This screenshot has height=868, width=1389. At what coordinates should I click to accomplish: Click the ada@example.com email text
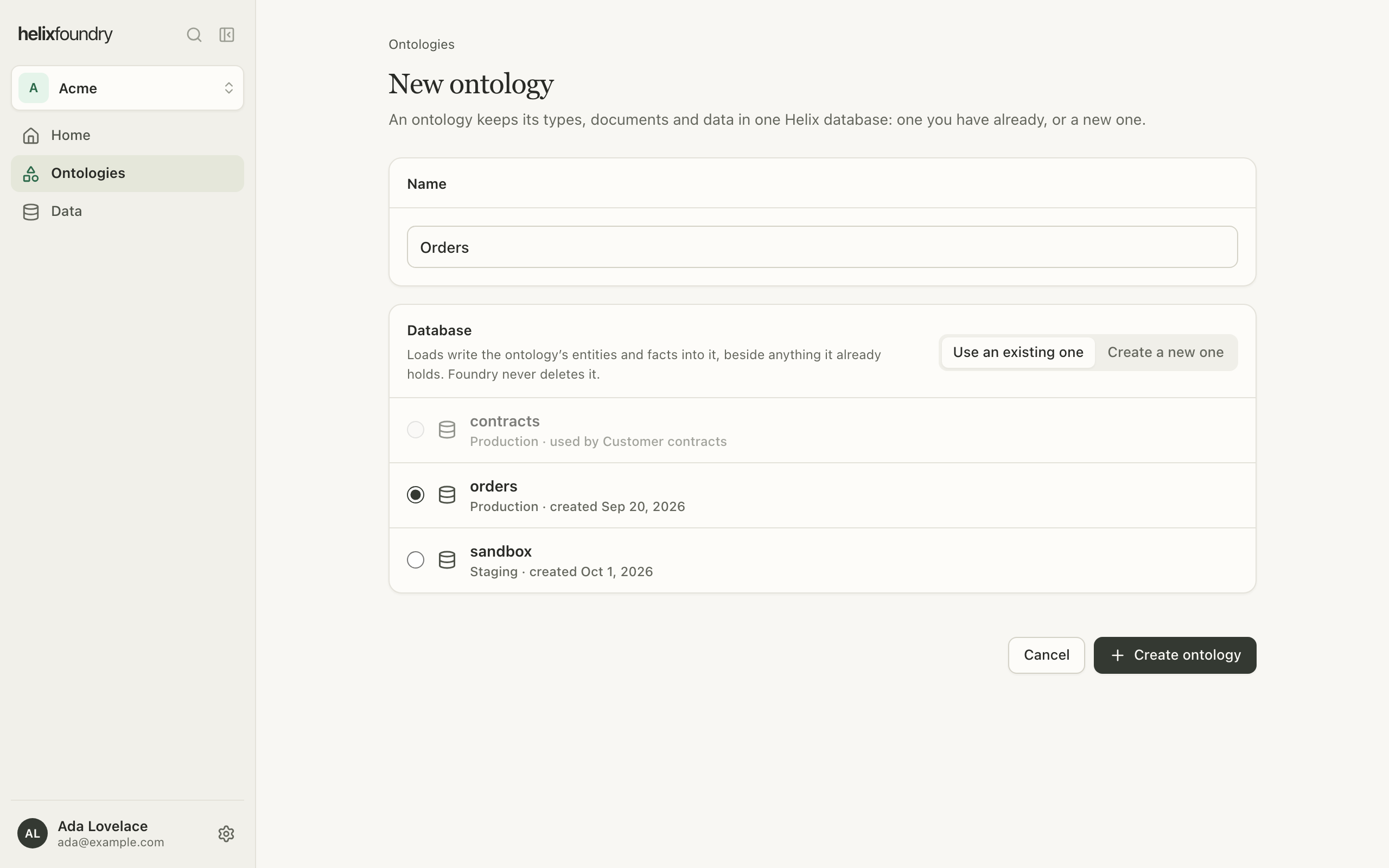coord(111,842)
